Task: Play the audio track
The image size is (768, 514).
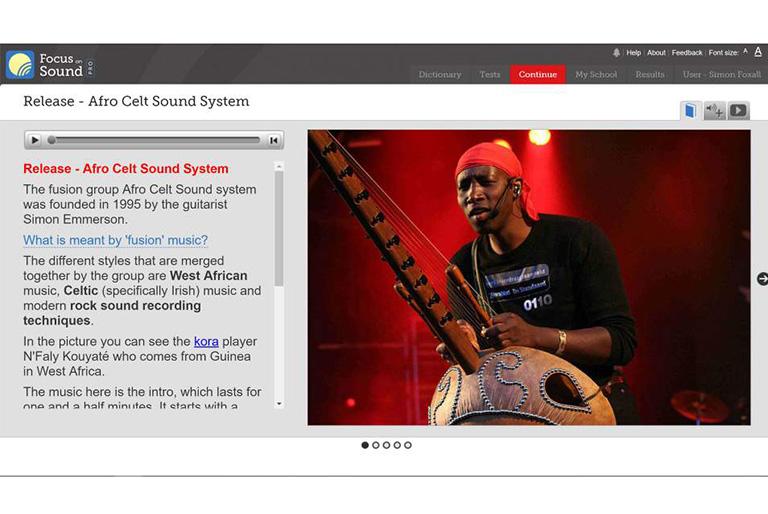Action: tap(35, 140)
